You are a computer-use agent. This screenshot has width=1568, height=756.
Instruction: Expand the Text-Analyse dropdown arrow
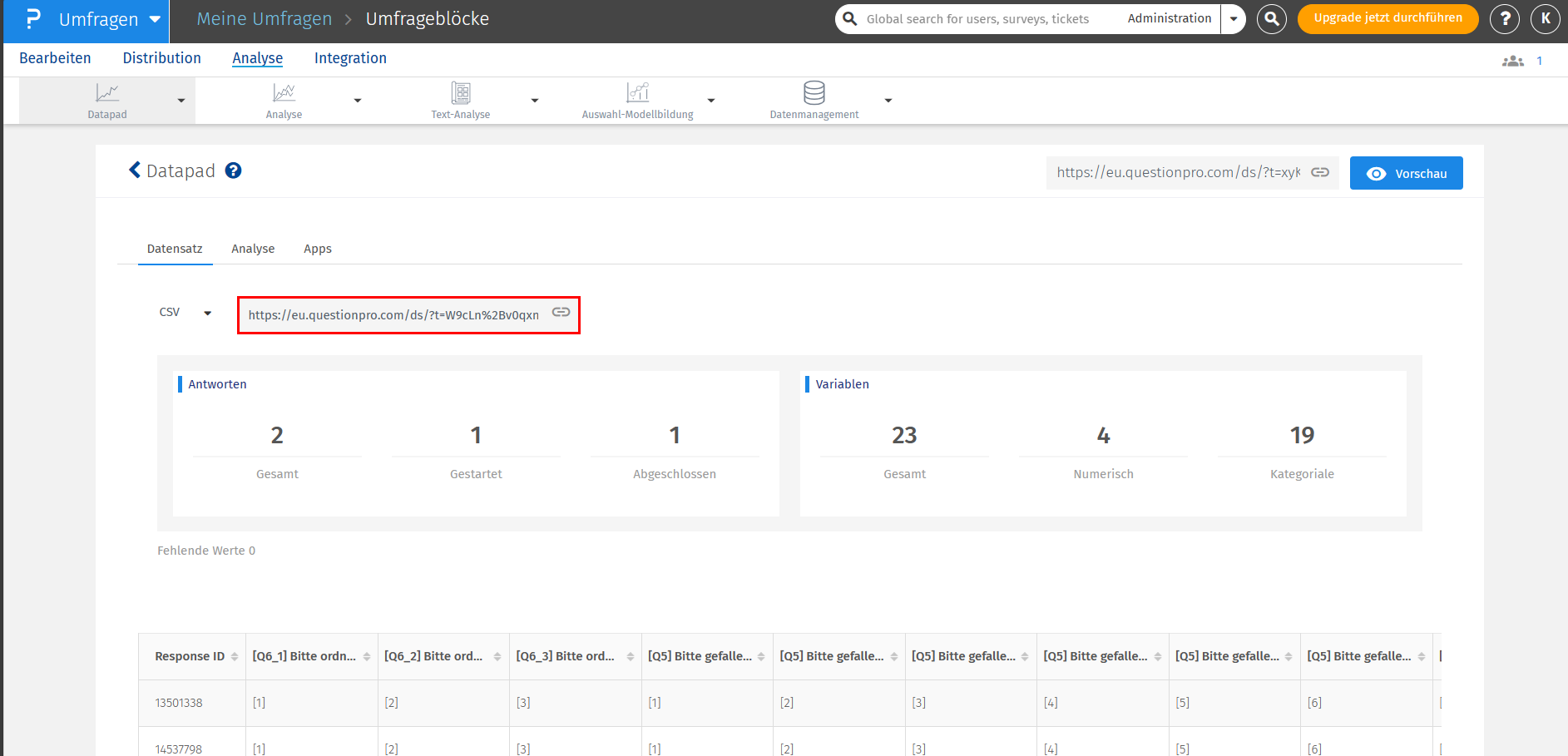[535, 101]
